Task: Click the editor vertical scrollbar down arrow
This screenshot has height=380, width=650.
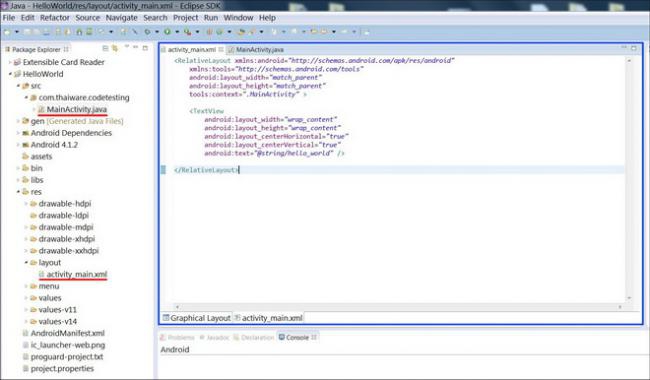Action: [629, 298]
